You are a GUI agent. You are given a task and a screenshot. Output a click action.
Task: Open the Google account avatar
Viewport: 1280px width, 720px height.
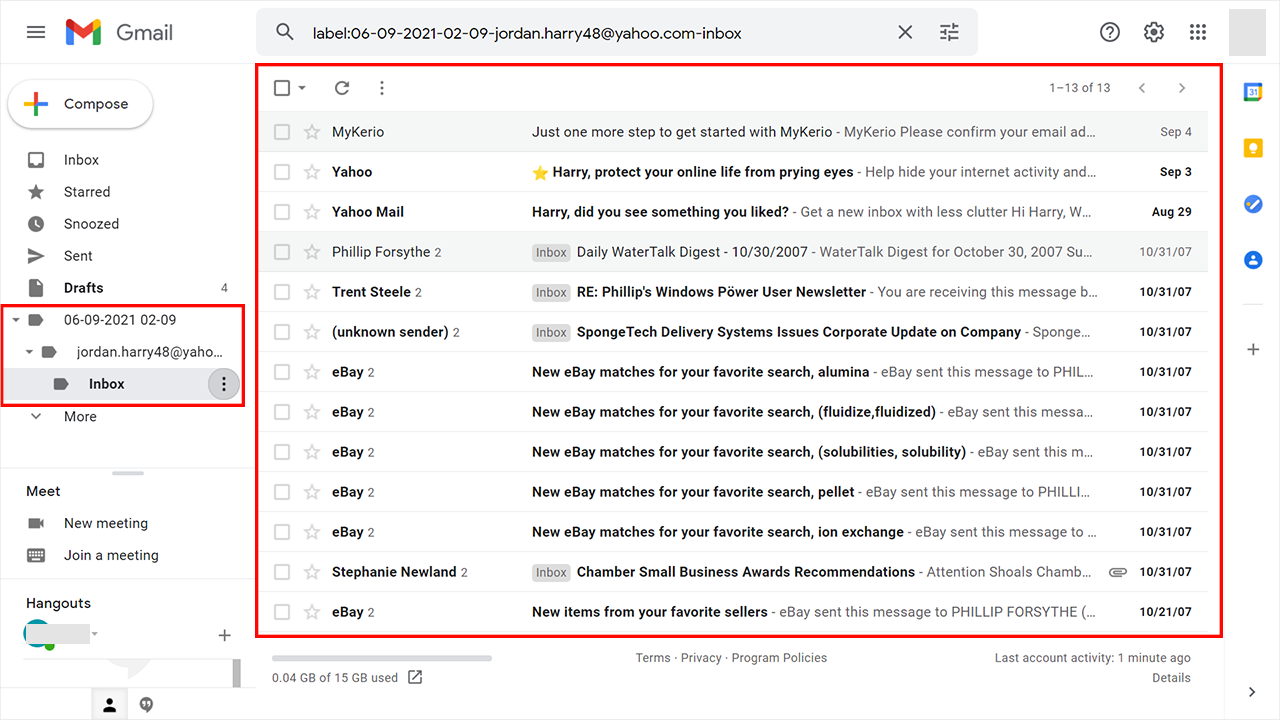point(1247,32)
